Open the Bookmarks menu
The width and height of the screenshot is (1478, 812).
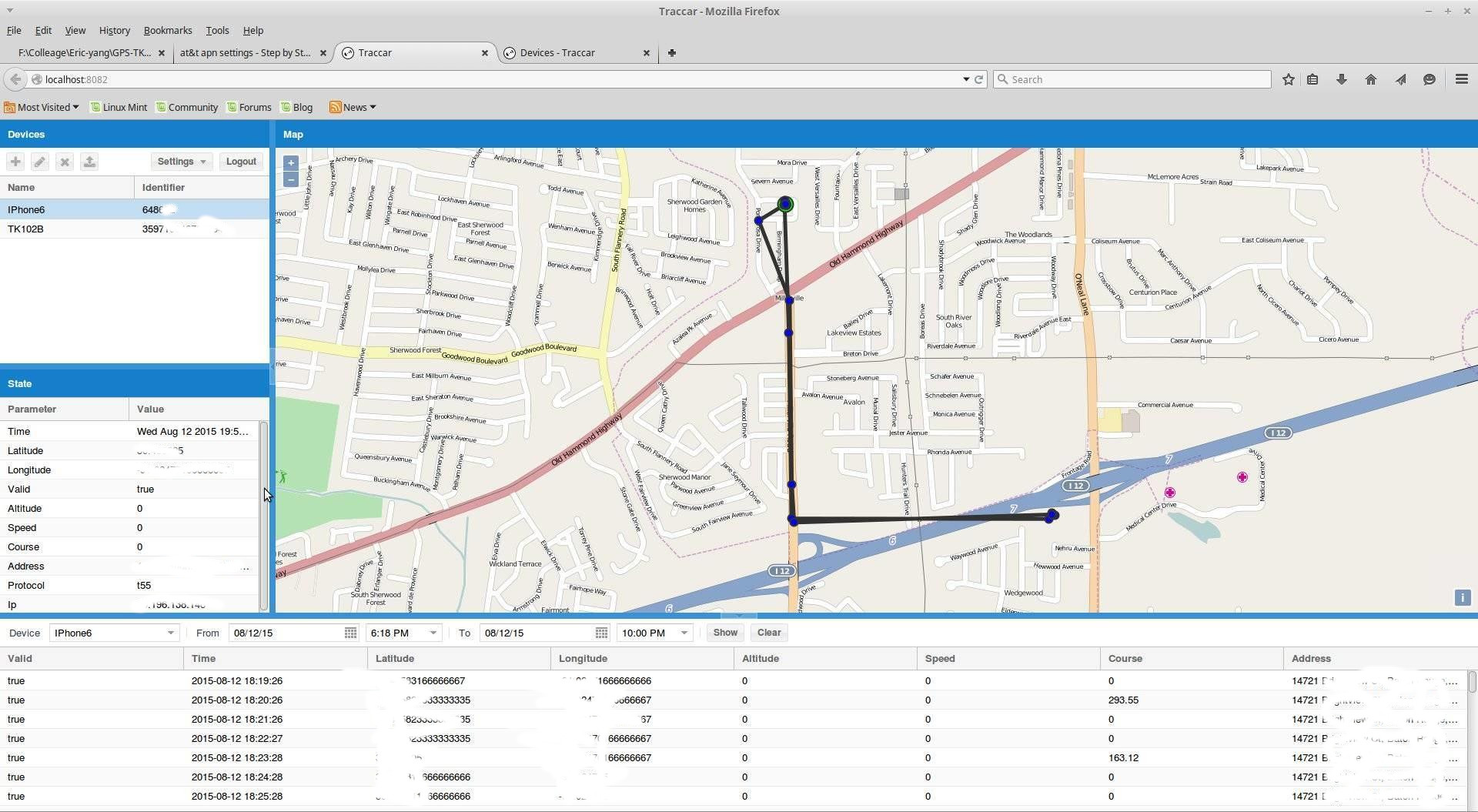[168, 31]
